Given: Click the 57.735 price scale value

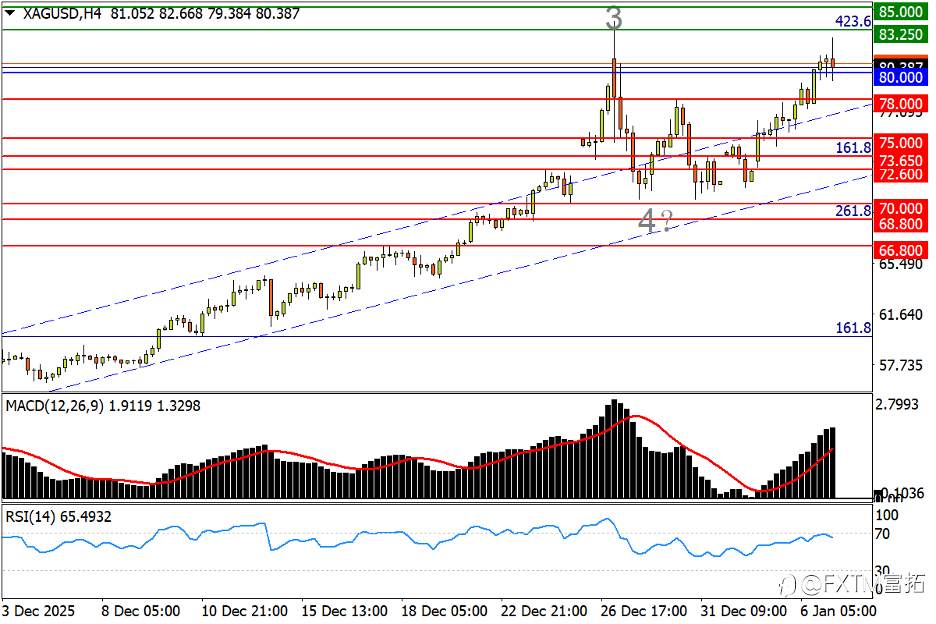Looking at the screenshot, I should 901,365.
